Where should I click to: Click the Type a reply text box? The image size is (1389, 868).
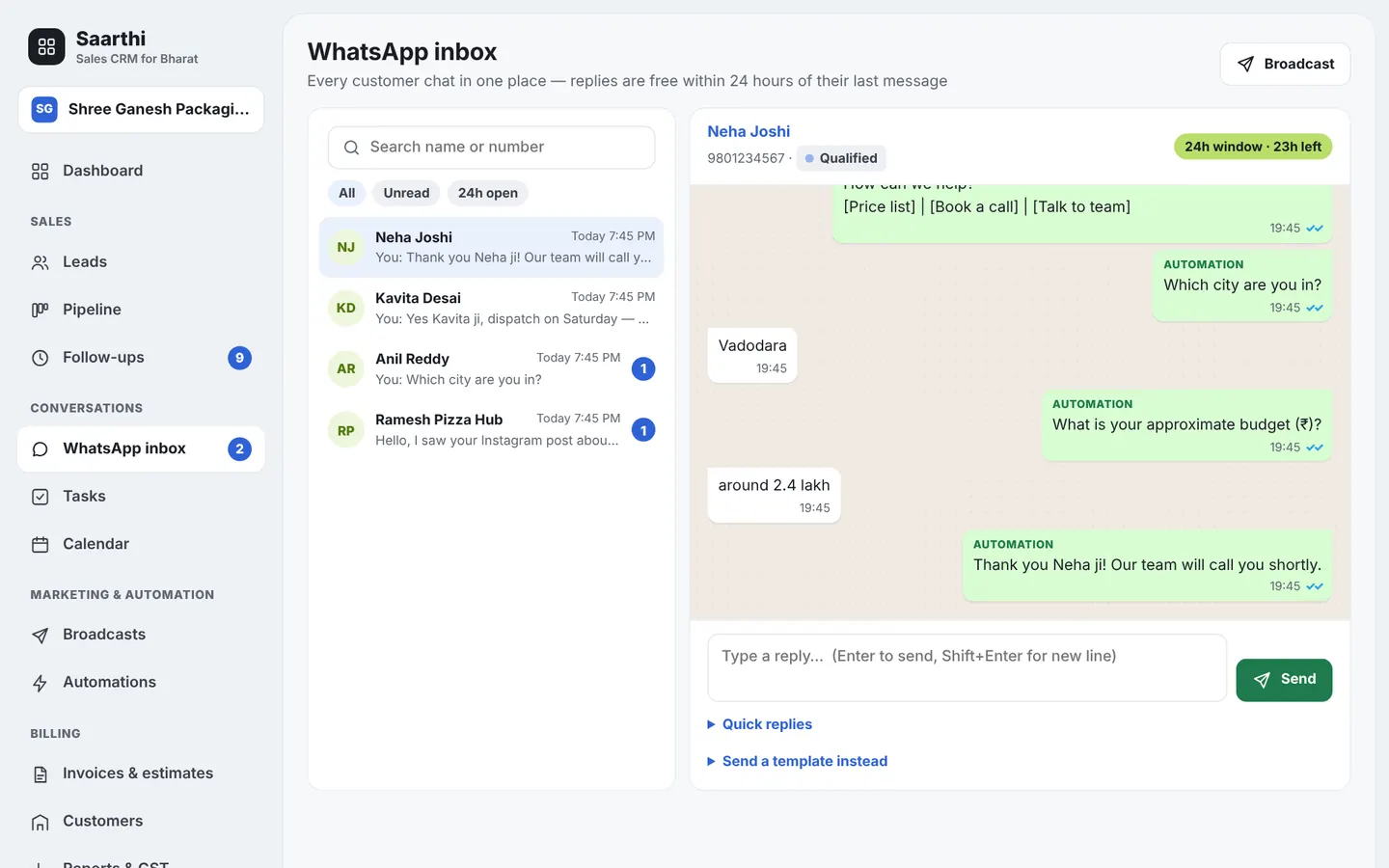click(967, 667)
